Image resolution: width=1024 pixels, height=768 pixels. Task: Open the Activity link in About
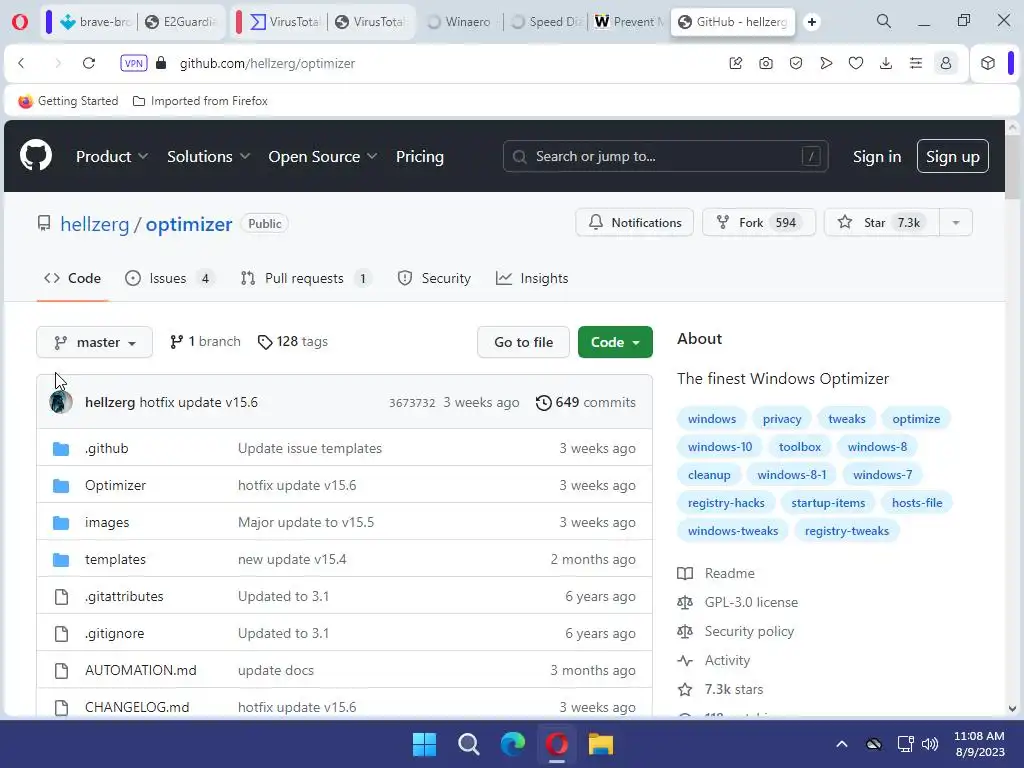tap(714, 660)
